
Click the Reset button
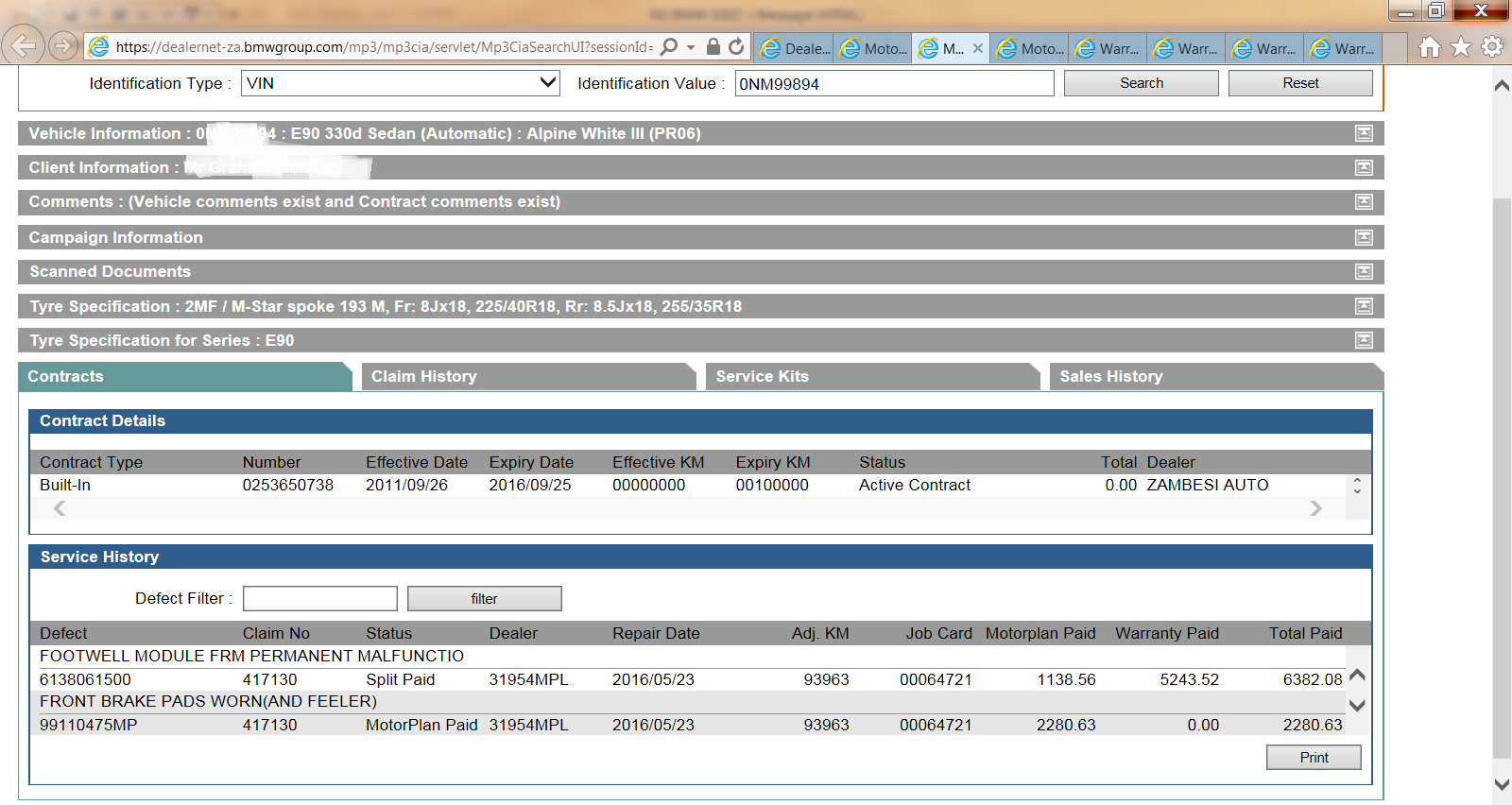click(x=1300, y=83)
